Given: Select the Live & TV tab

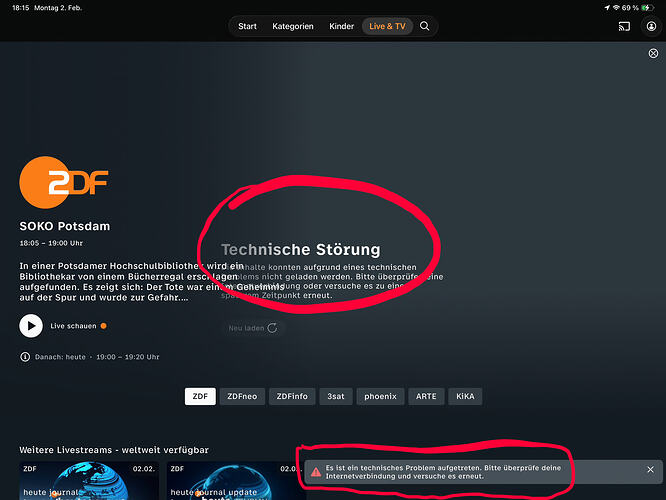Looking at the screenshot, I should 387,26.
